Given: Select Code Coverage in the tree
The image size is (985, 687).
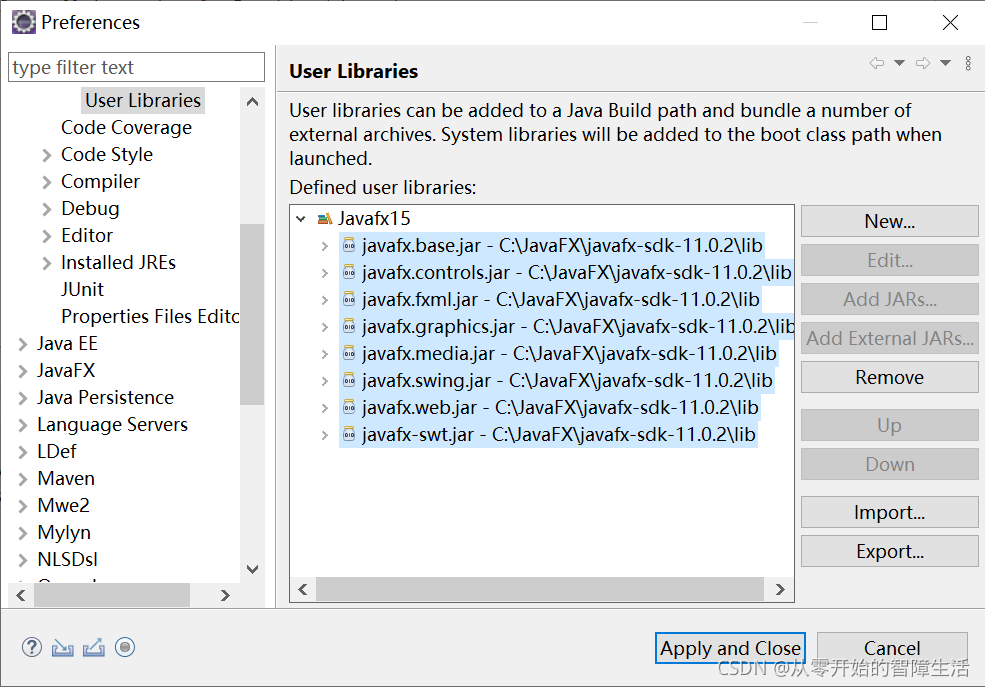Looking at the screenshot, I should pyautogui.click(x=126, y=127).
